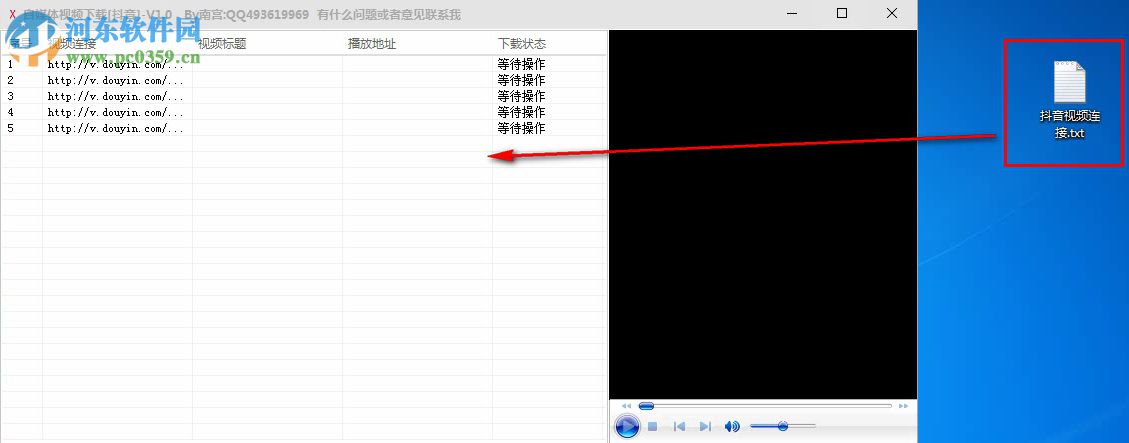
Task: Jump to the previous track
Action: [x=679, y=426]
